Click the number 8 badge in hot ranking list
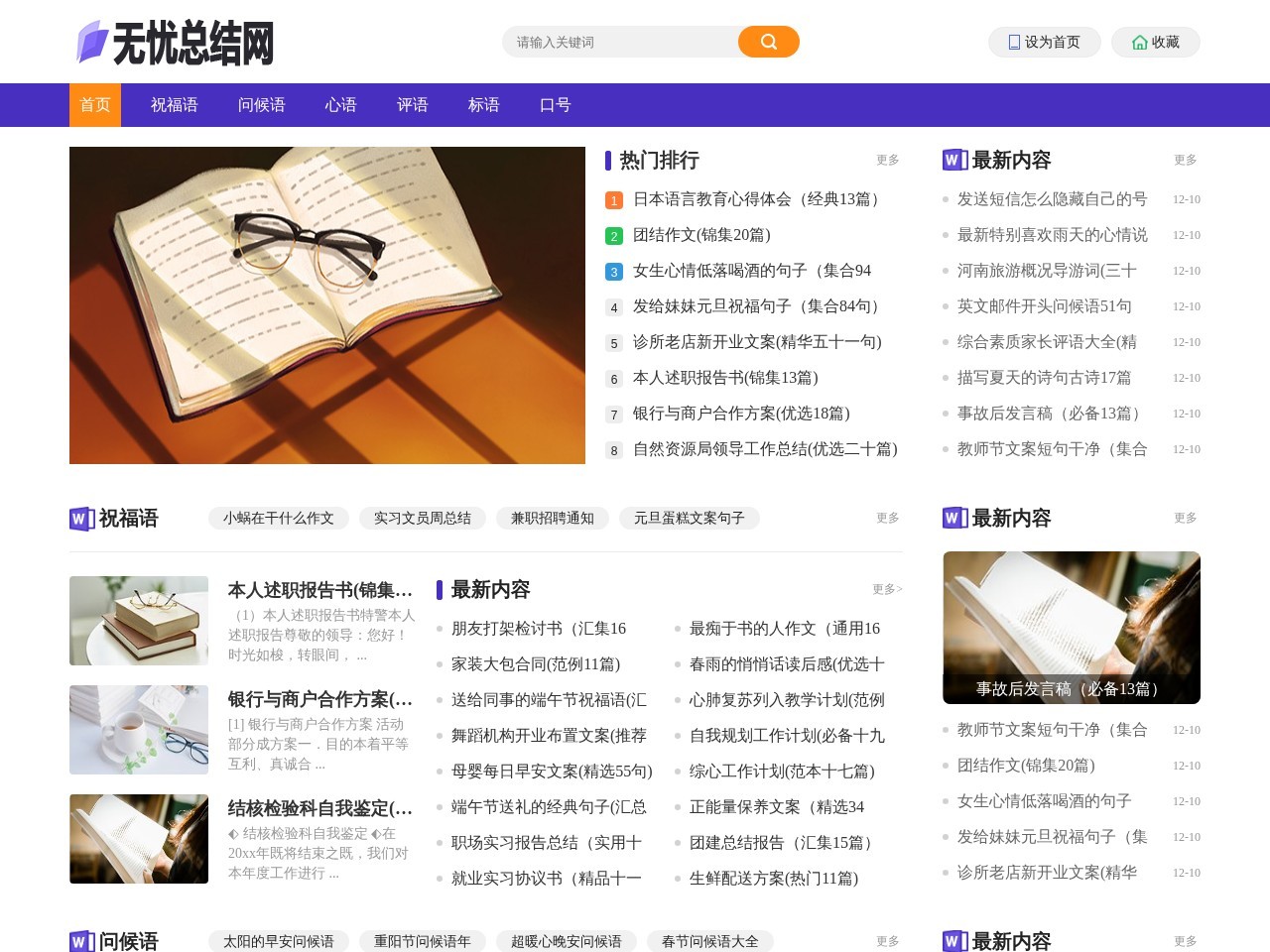Image resolution: width=1270 pixels, height=952 pixels. 612,449
